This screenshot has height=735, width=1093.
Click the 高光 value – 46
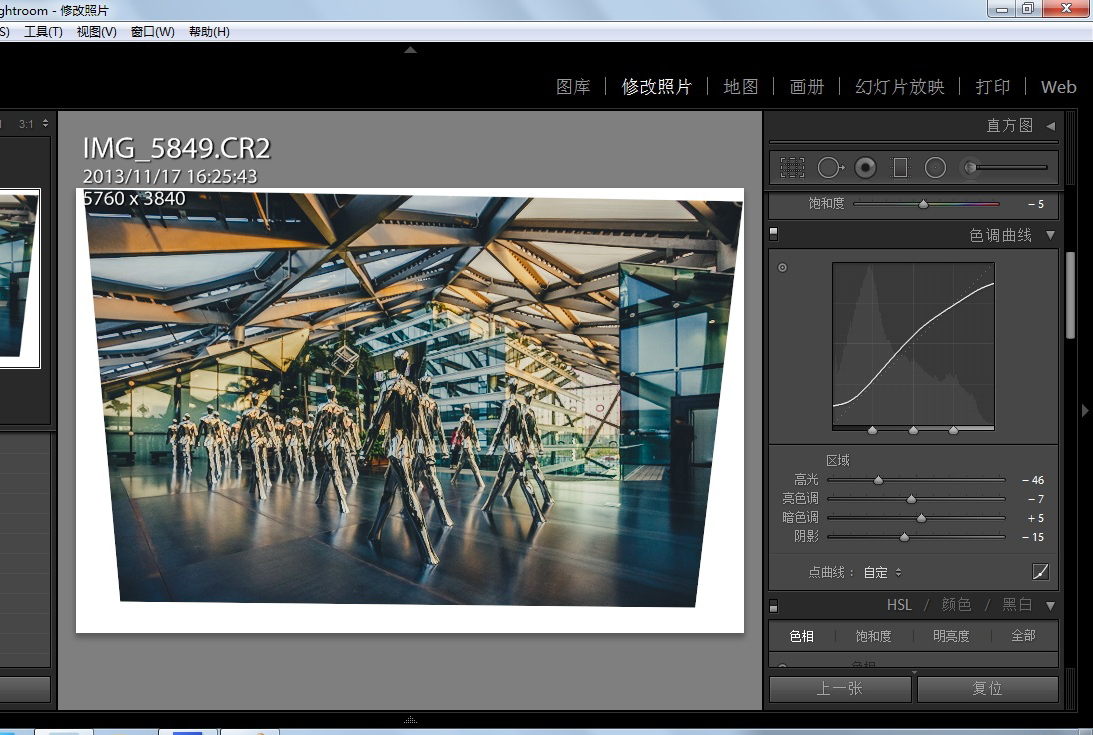pyautogui.click(x=1033, y=480)
